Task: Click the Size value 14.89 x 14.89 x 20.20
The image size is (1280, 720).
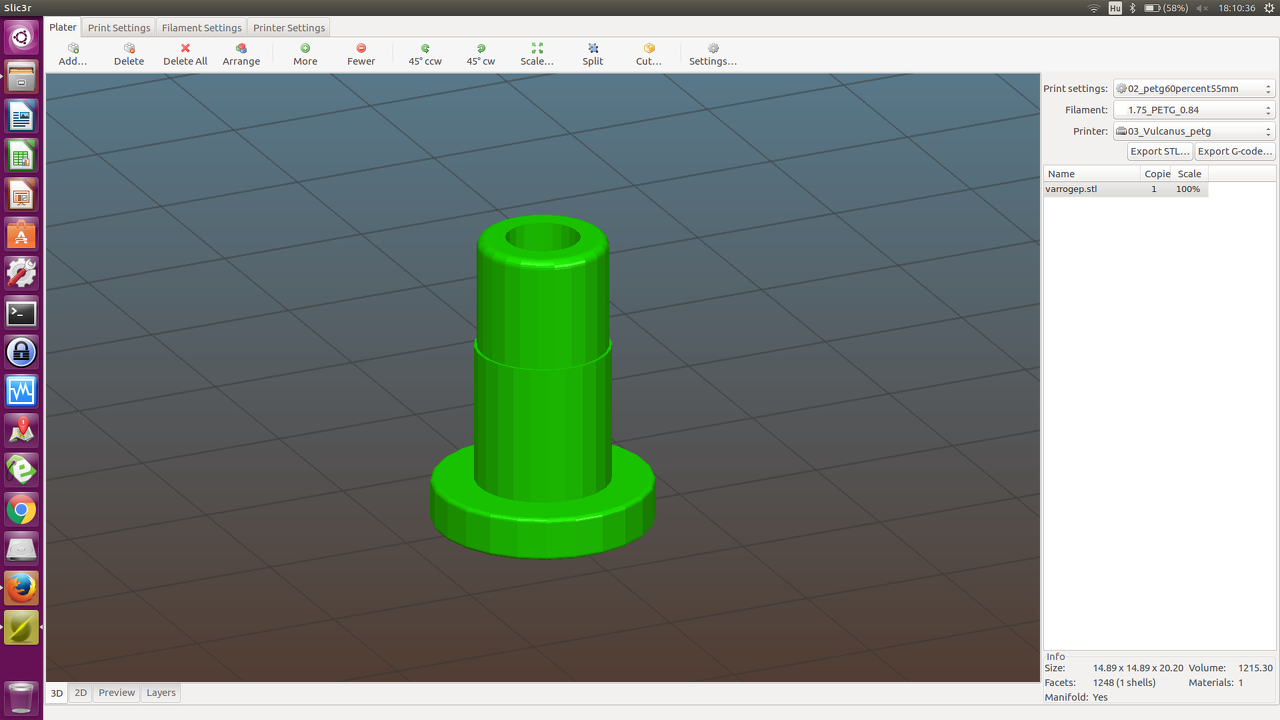Action: 1138,668
